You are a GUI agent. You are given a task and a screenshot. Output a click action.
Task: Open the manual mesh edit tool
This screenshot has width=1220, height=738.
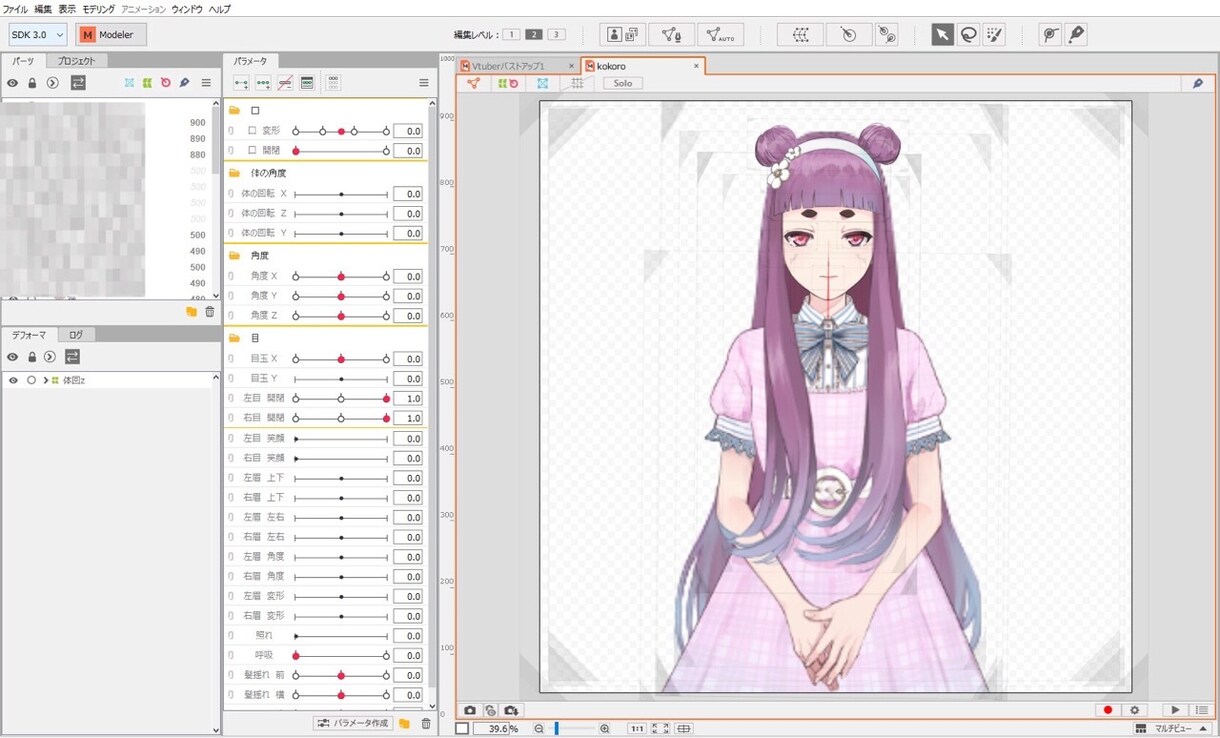[672, 35]
